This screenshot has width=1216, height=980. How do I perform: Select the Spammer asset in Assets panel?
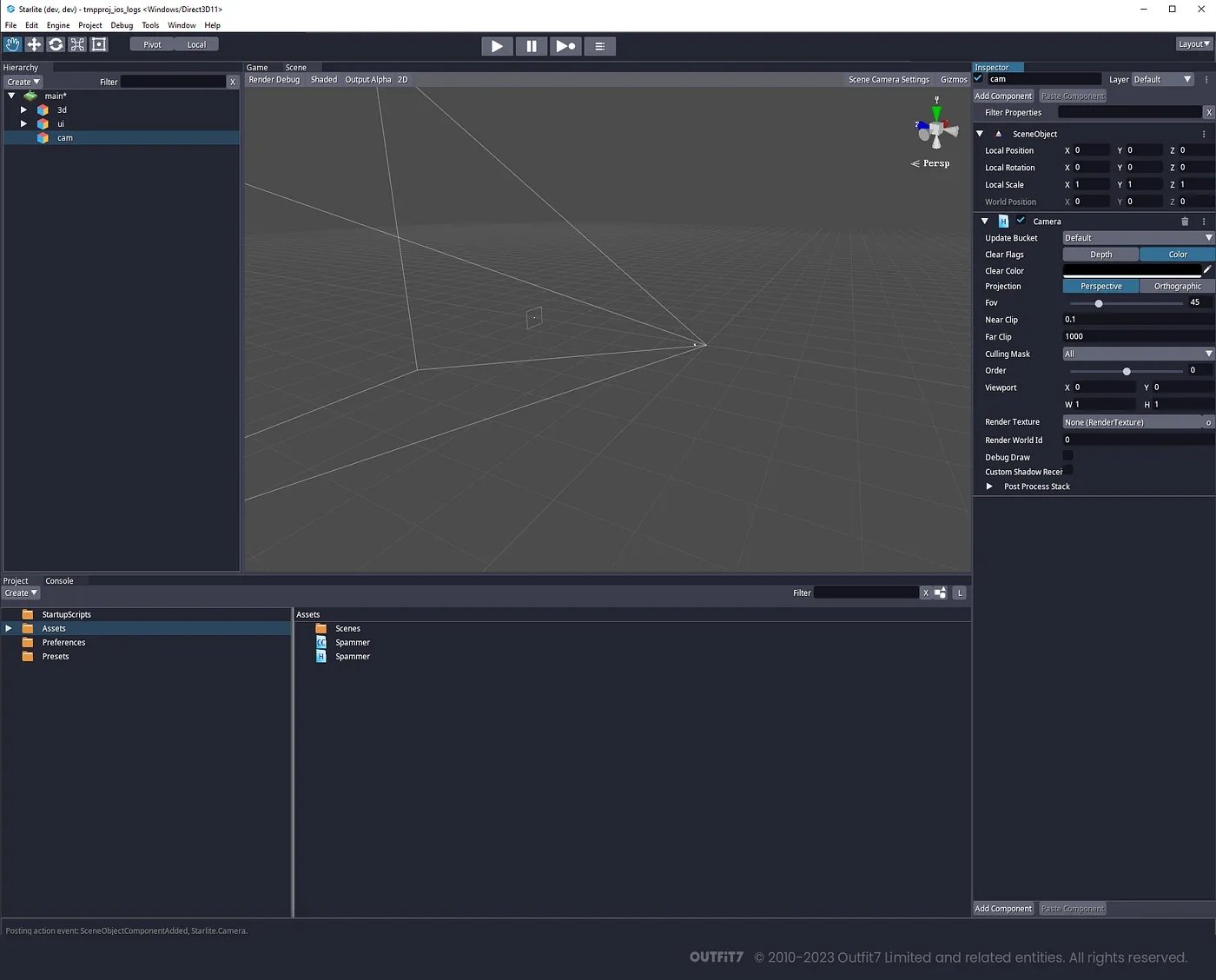pos(352,642)
